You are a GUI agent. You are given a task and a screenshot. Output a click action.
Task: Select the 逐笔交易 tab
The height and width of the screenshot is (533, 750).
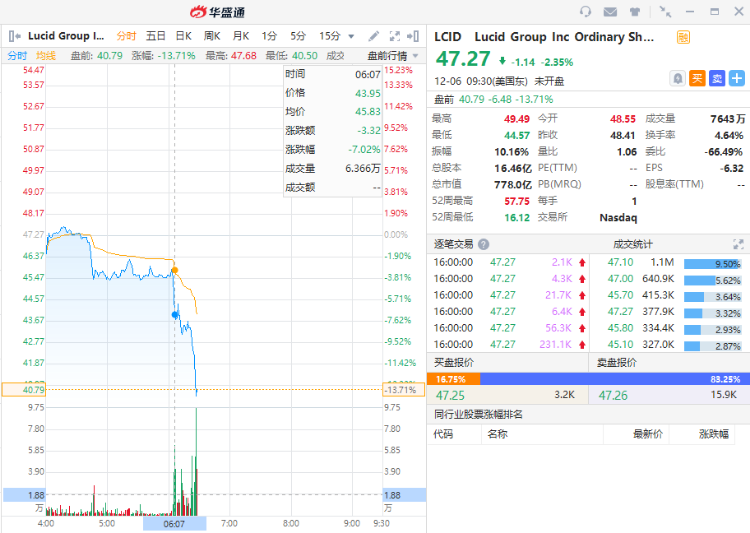453,244
